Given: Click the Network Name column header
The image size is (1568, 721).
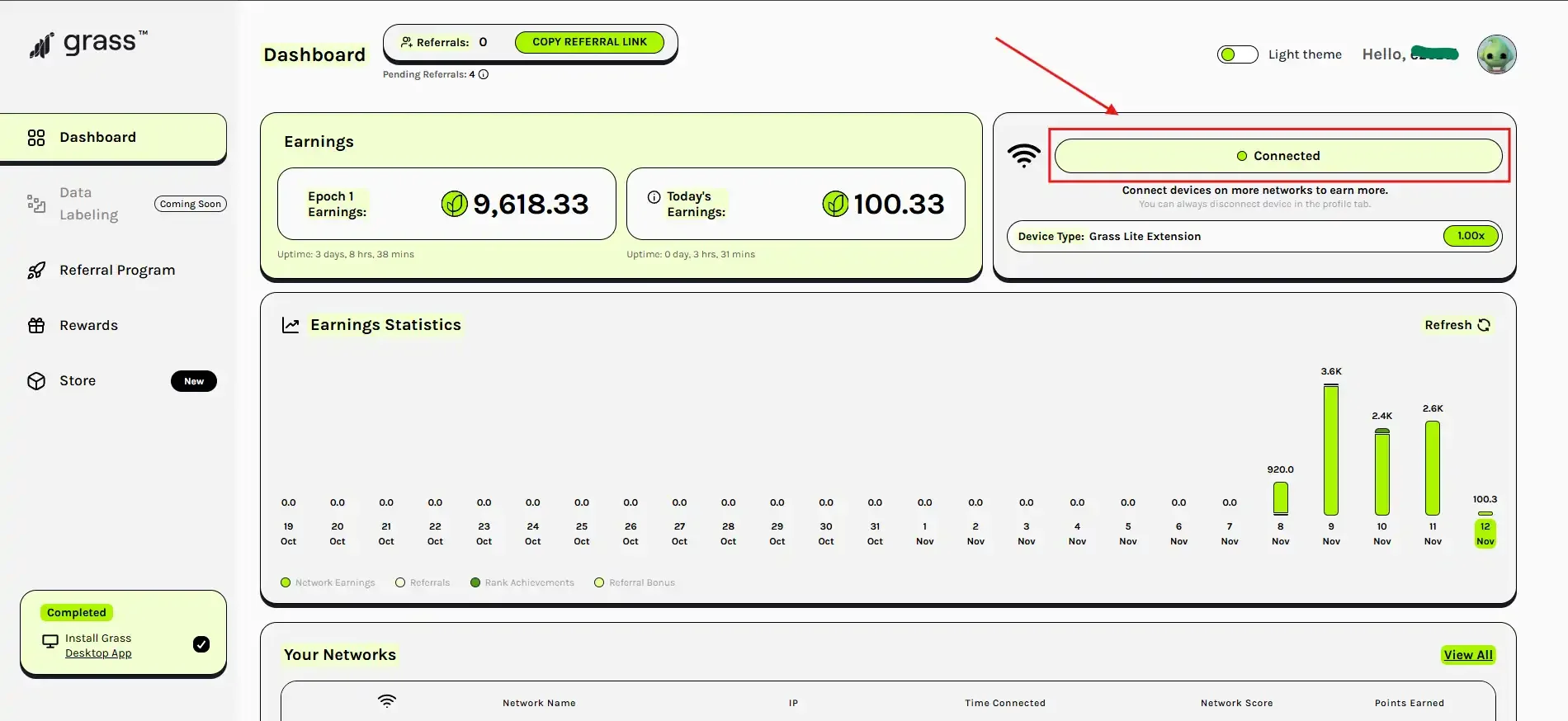Looking at the screenshot, I should coord(539,704).
